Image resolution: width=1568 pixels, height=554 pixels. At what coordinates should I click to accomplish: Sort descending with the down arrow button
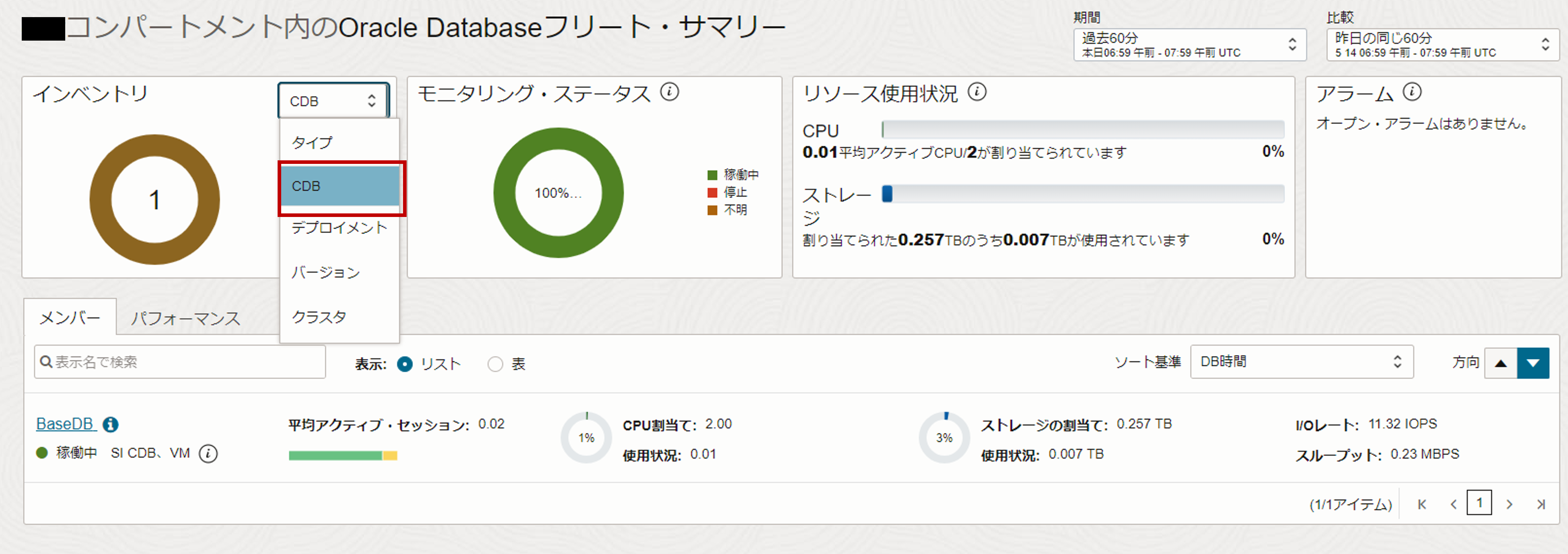point(1533,363)
